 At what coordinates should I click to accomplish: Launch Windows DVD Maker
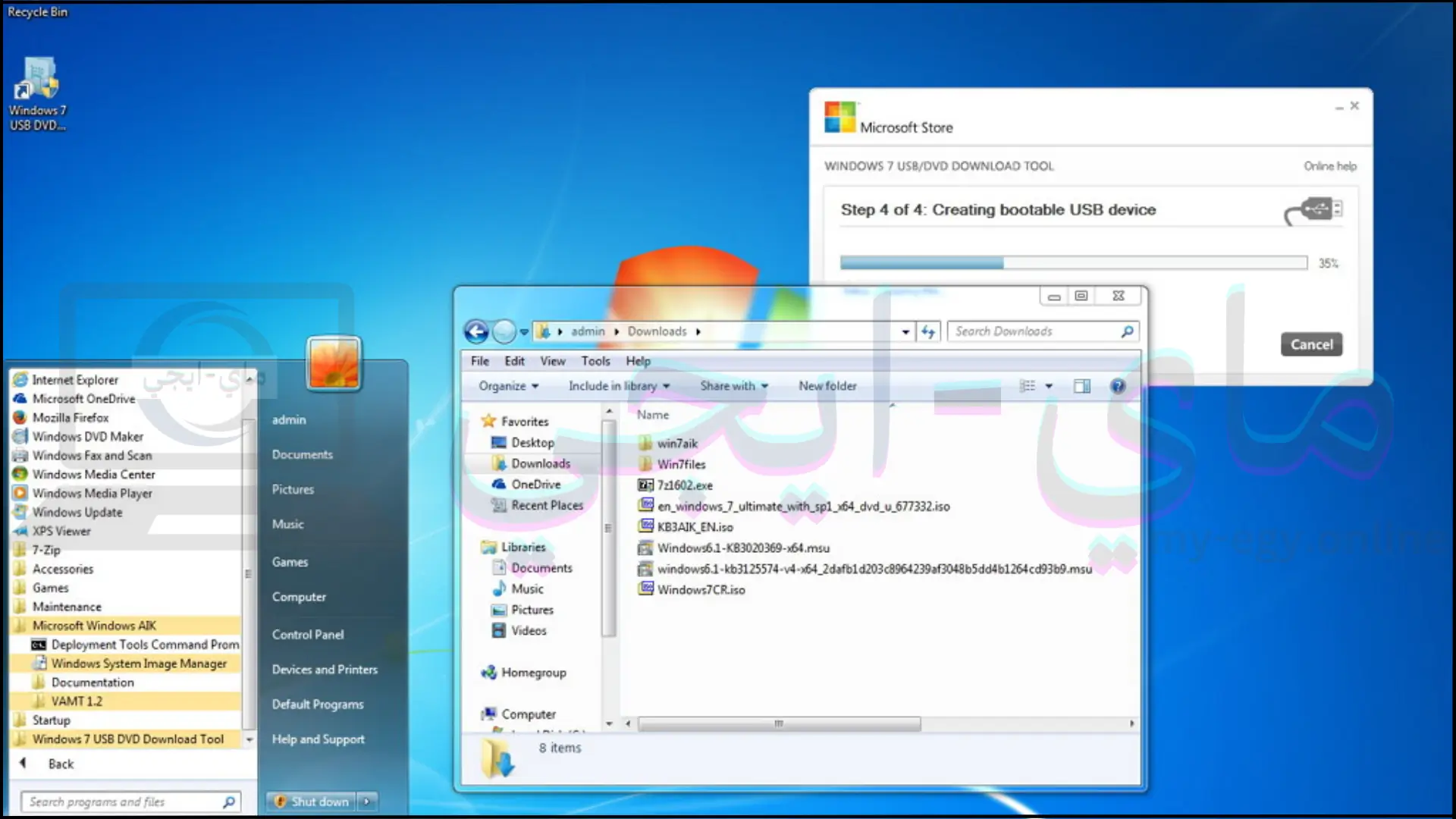78,437
